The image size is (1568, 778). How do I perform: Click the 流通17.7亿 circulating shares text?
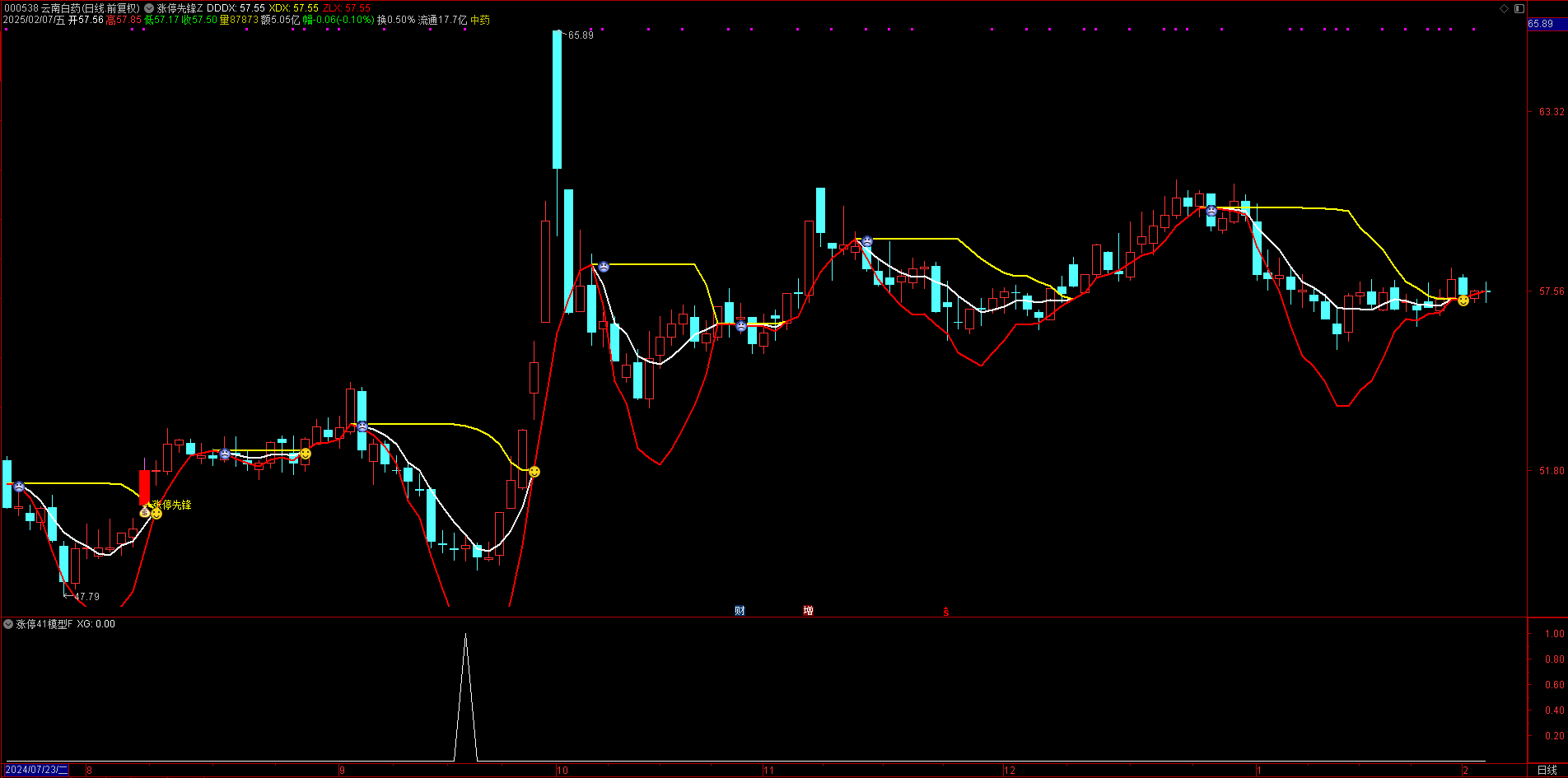[442, 20]
